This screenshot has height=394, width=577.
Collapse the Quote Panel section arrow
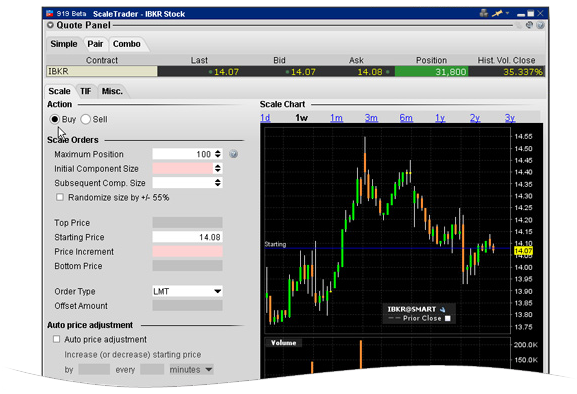(x=50, y=25)
